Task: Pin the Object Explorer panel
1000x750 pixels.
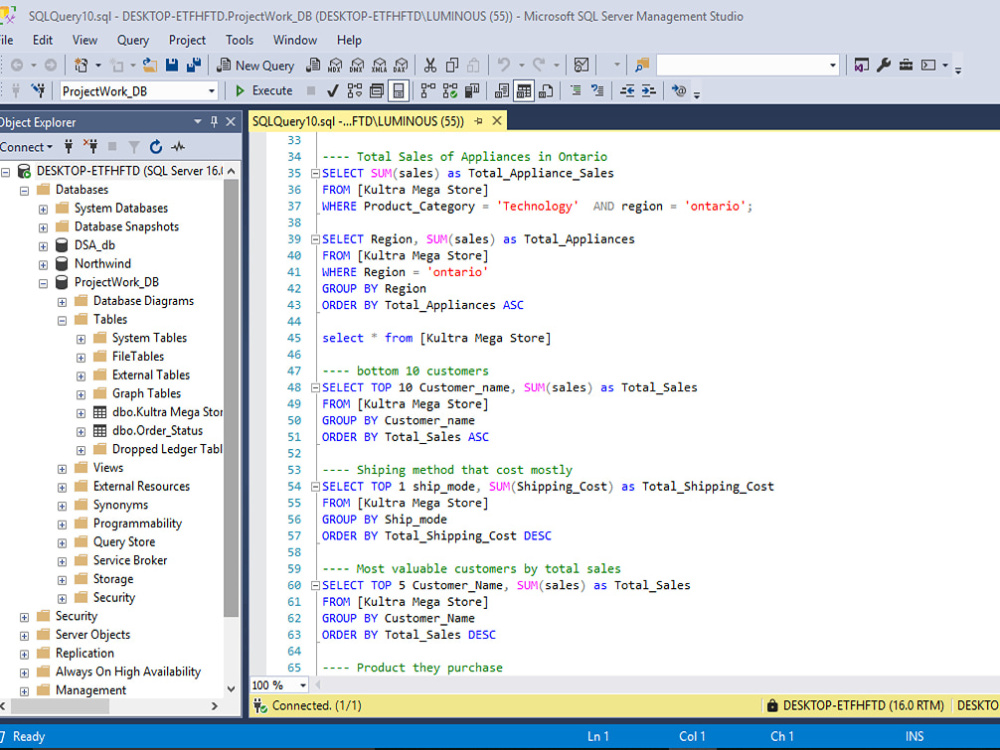Action: point(214,121)
